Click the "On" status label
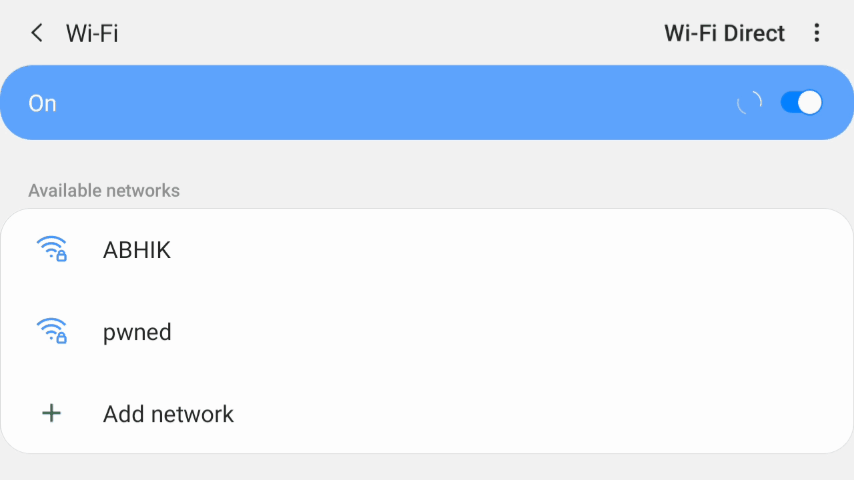Viewport: 854px width, 480px height. coord(42,103)
